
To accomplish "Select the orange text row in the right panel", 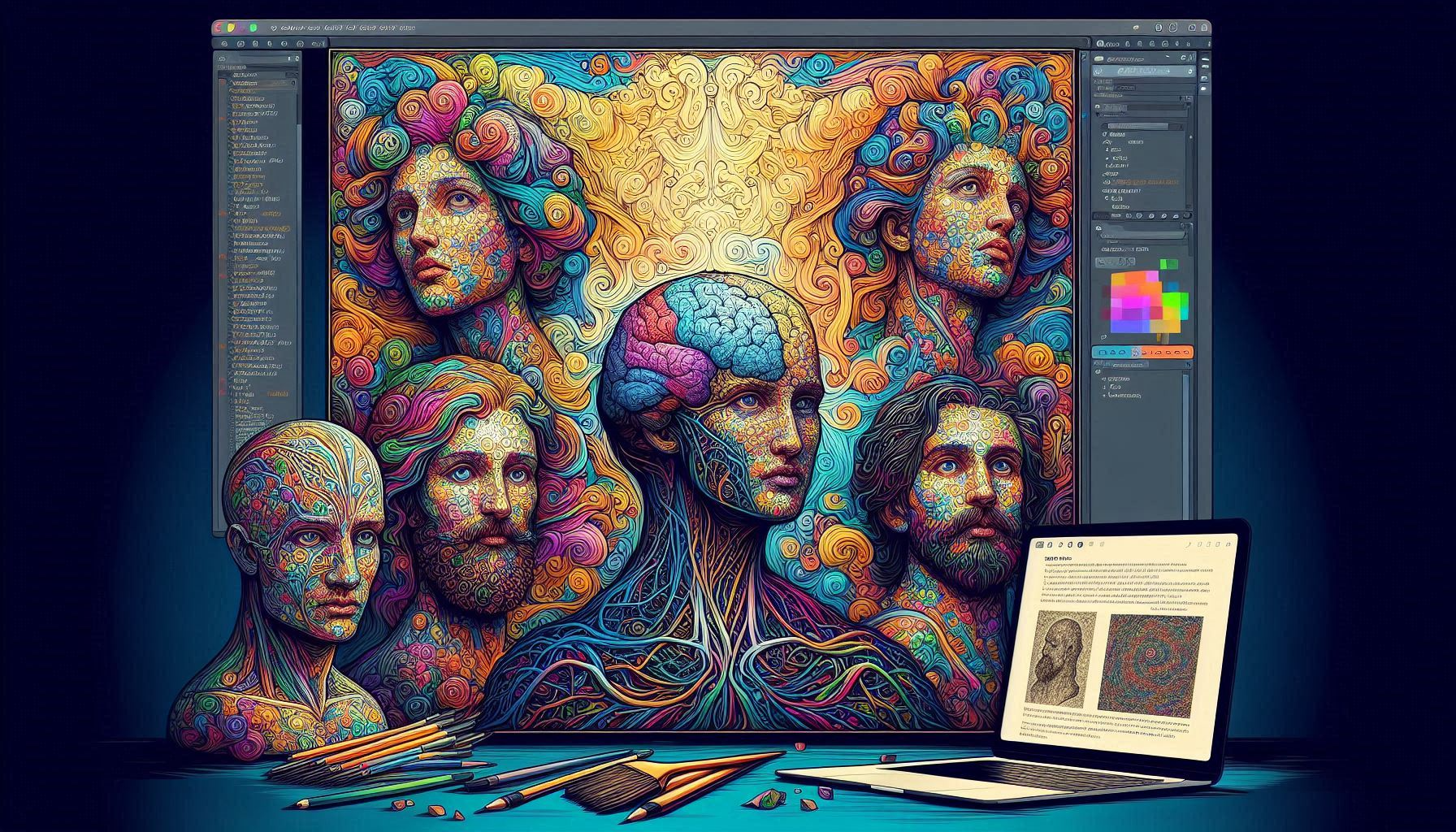I will pos(1145,182).
